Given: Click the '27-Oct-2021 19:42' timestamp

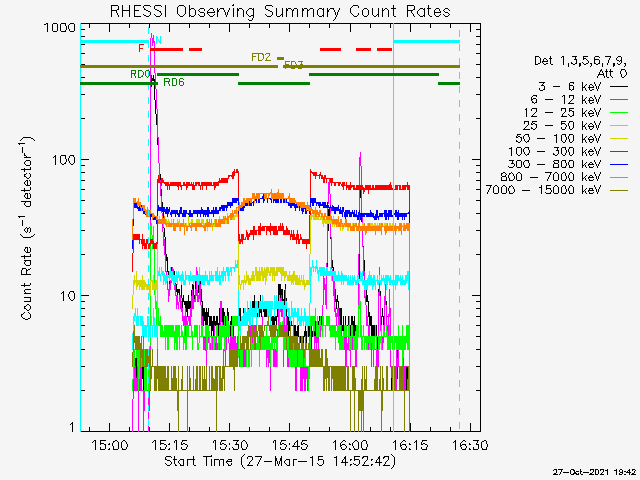Looking at the screenshot, I should (x=594, y=472).
